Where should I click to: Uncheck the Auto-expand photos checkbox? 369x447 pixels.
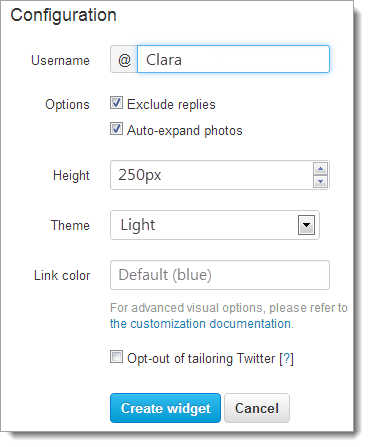116,129
